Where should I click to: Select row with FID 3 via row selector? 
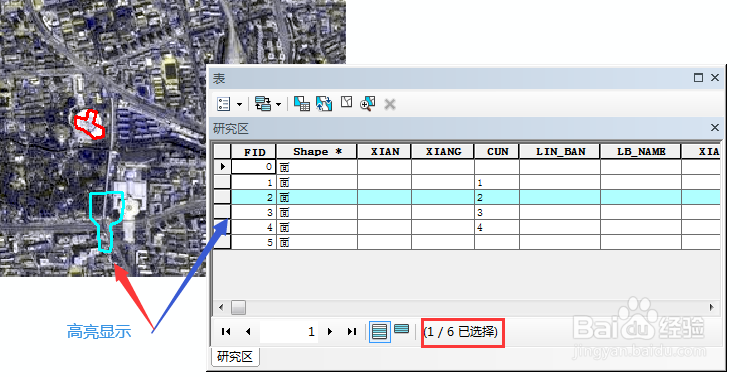(x=222, y=212)
